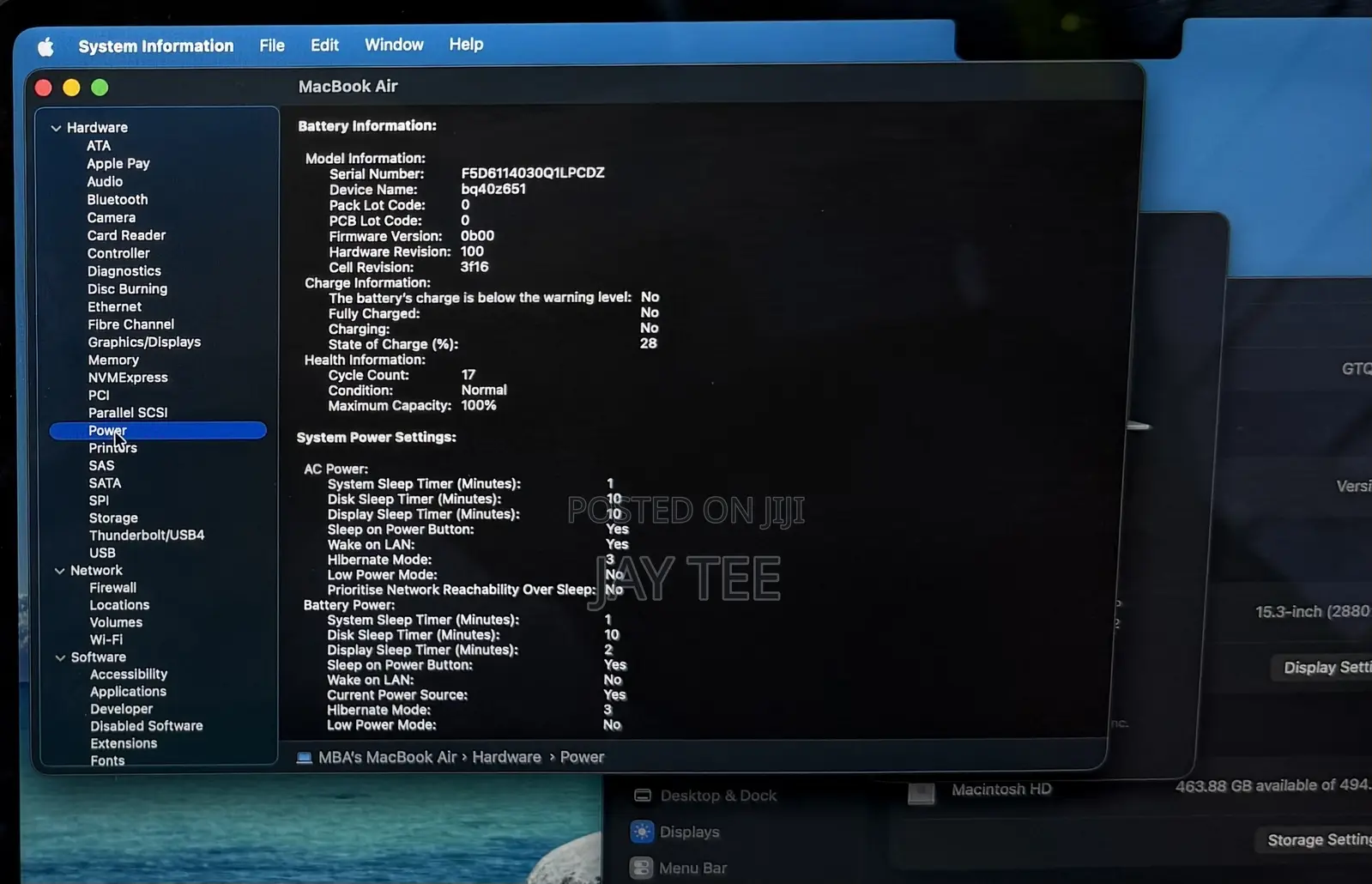Screen dimensions: 1372x884
Task: Select SATA in the sidebar
Action: point(105,483)
